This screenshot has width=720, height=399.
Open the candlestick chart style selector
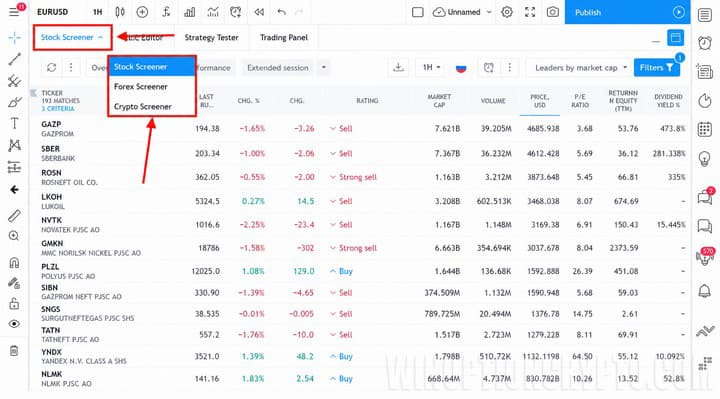point(120,12)
